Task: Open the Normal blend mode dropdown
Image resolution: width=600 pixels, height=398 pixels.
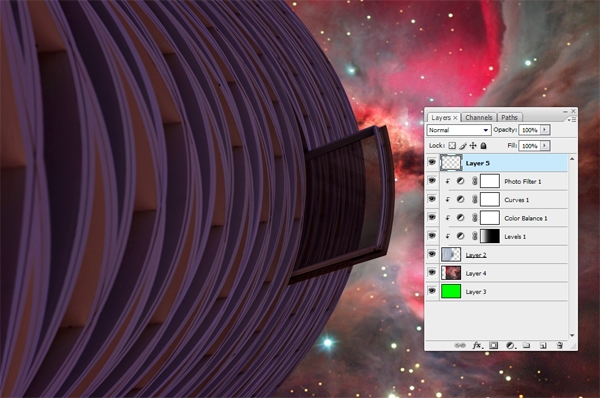Action: pos(459,130)
